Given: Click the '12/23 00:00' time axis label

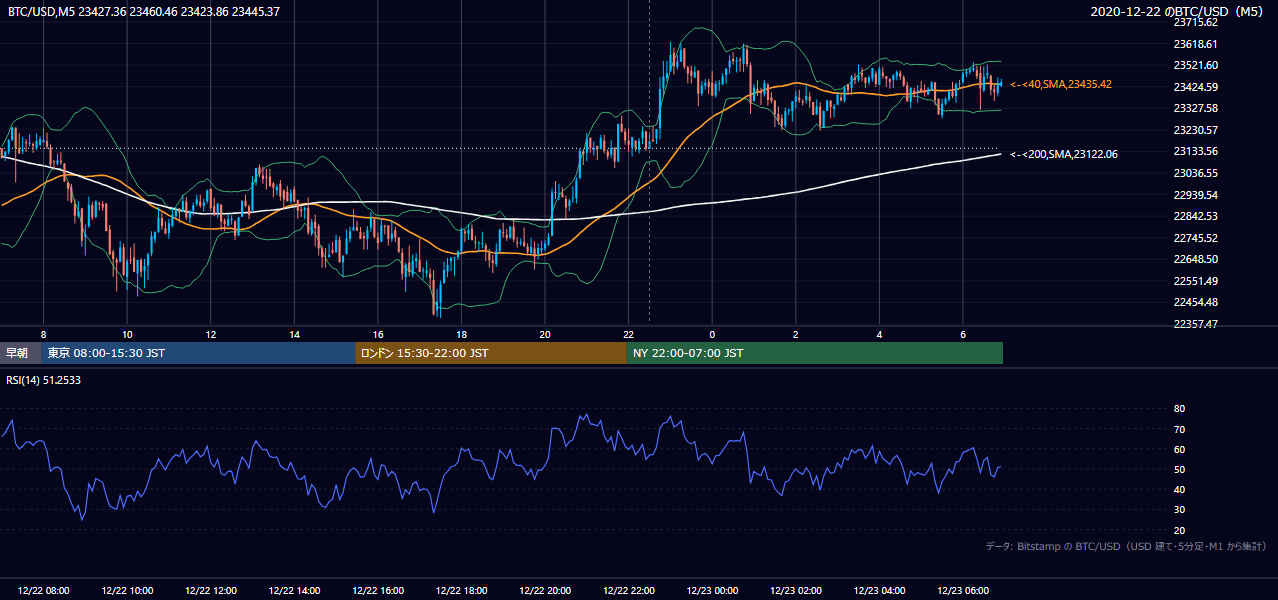Looking at the screenshot, I should pos(712,591).
